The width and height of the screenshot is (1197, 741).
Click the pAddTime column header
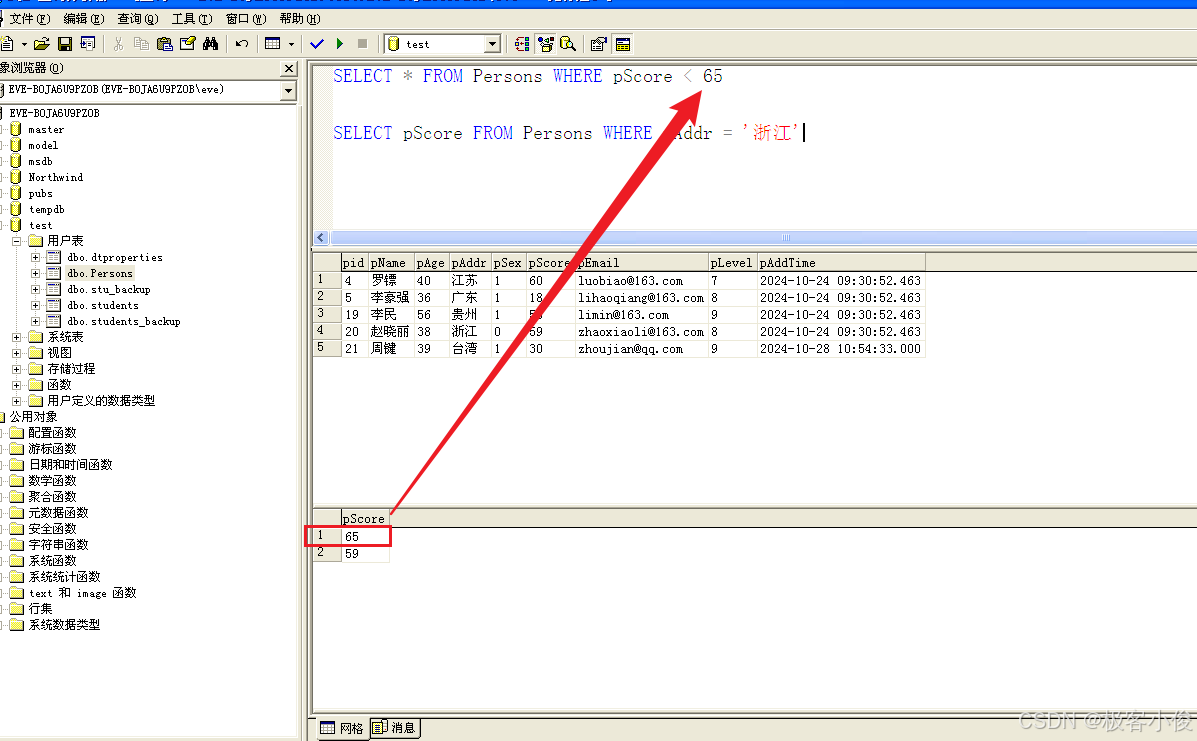(840, 263)
